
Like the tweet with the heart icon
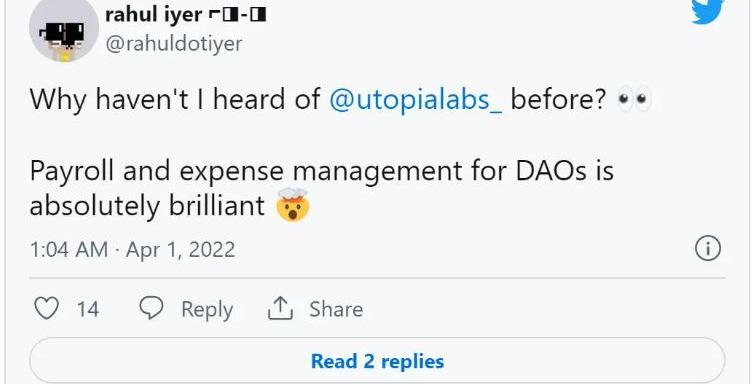(46, 308)
